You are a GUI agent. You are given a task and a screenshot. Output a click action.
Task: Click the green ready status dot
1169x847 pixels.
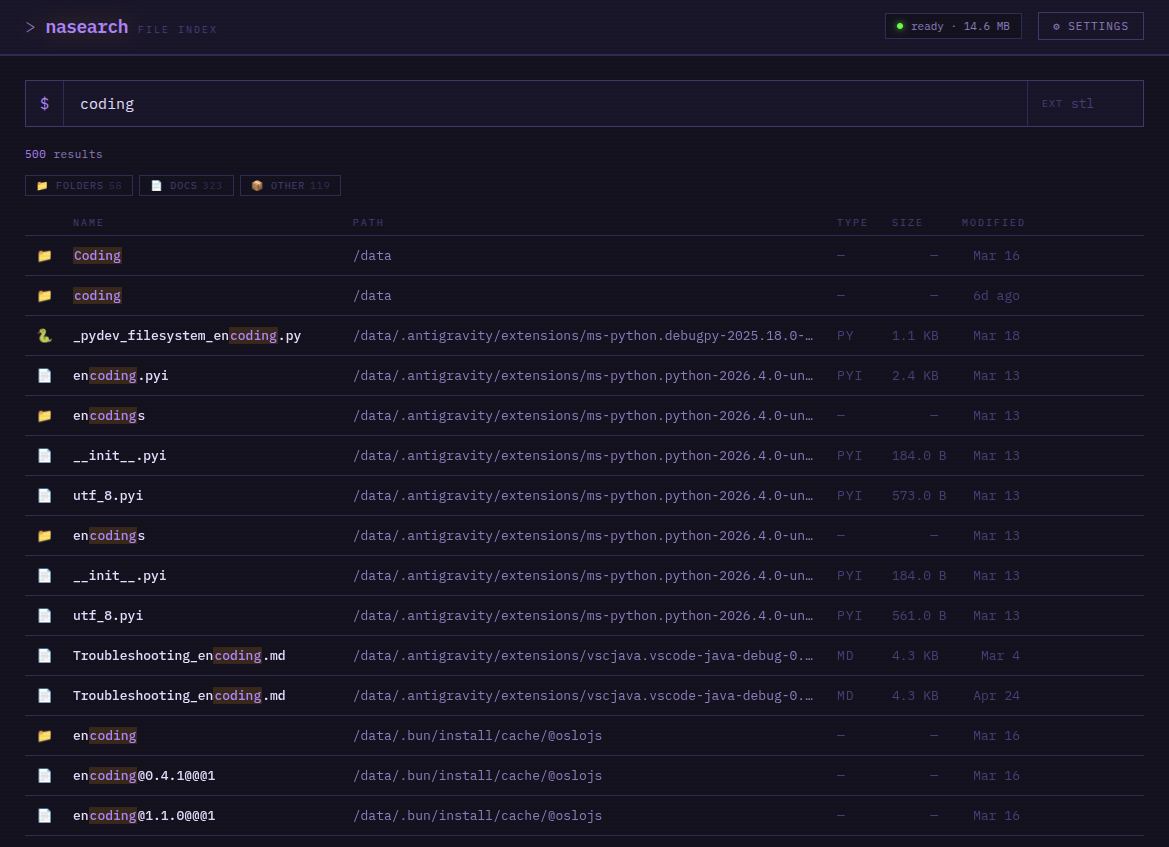(x=900, y=26)
